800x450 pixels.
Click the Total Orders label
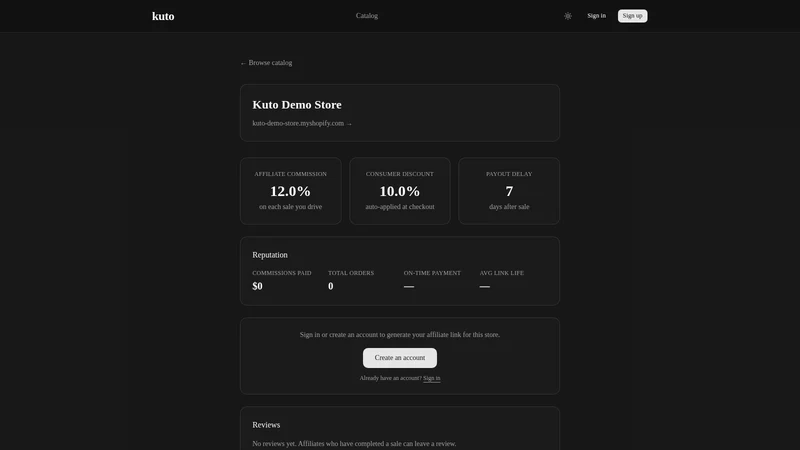[351, 273]
